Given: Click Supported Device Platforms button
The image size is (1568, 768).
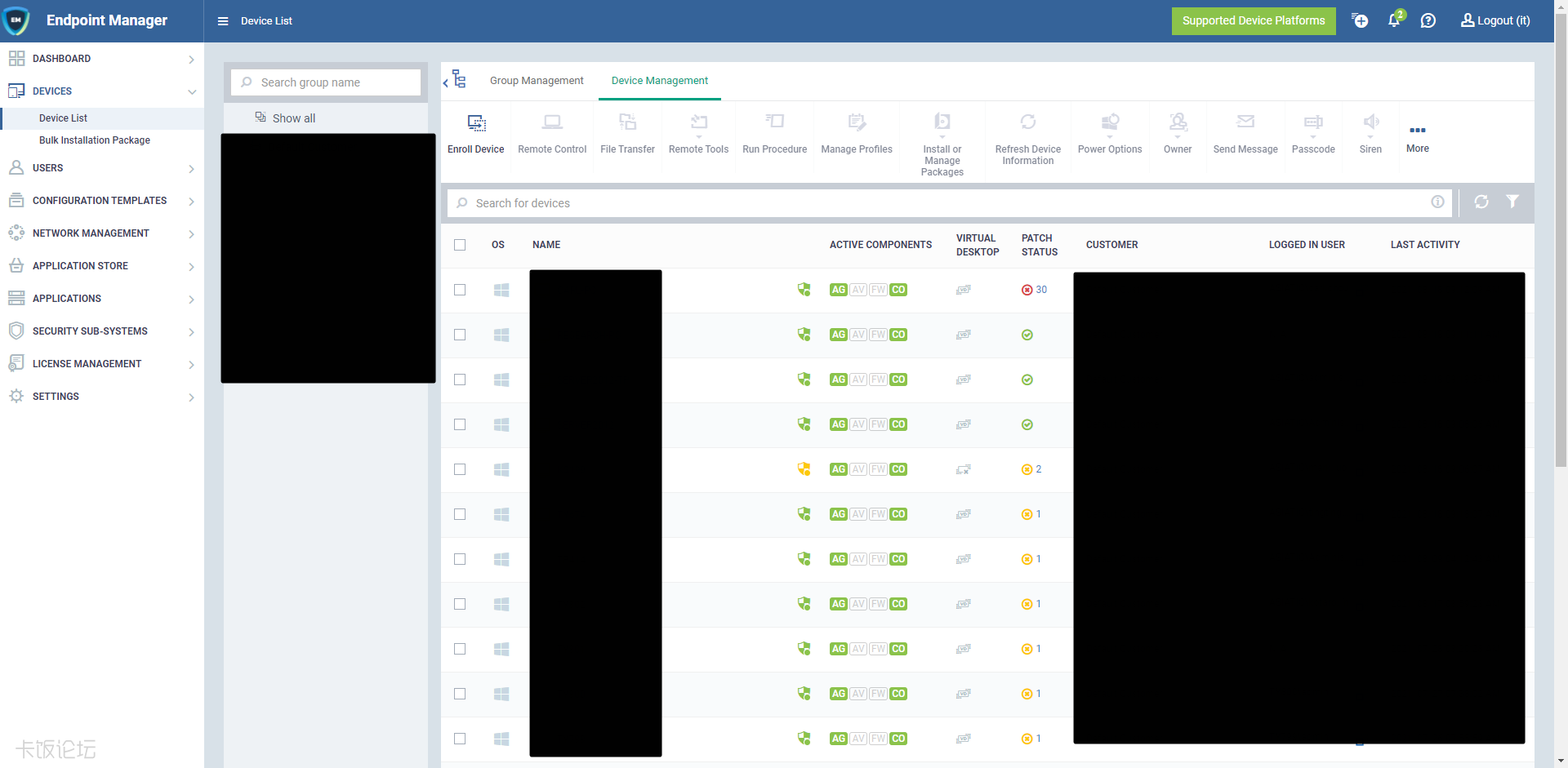Looking at the screenshot, I should click(1254, 20).
